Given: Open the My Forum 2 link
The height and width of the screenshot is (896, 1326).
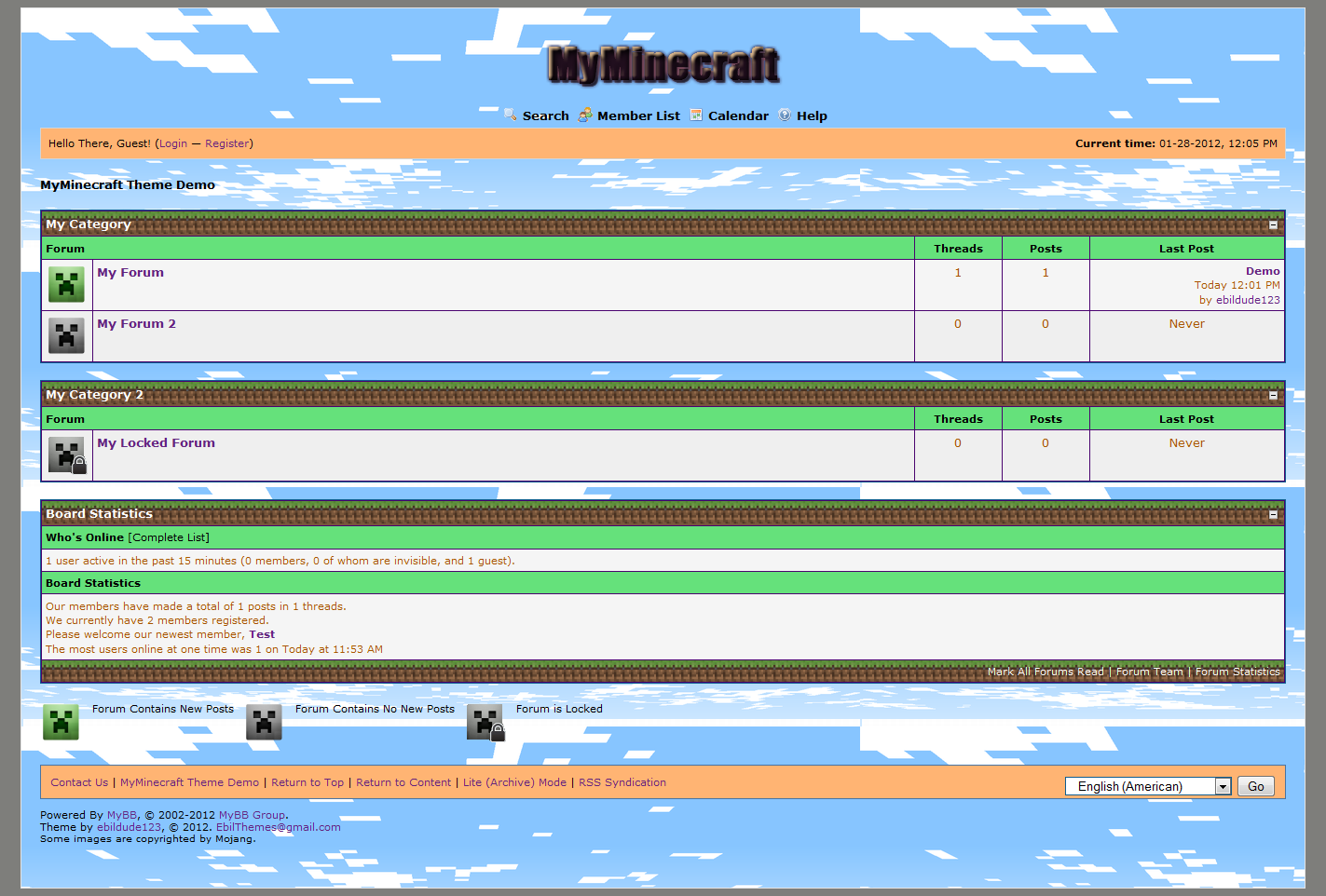Looking at the screenshot, I should pos(136,324).
